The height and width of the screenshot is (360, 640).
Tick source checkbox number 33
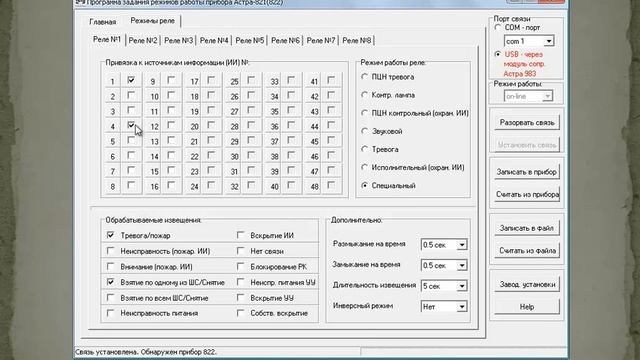coord(291,80)
